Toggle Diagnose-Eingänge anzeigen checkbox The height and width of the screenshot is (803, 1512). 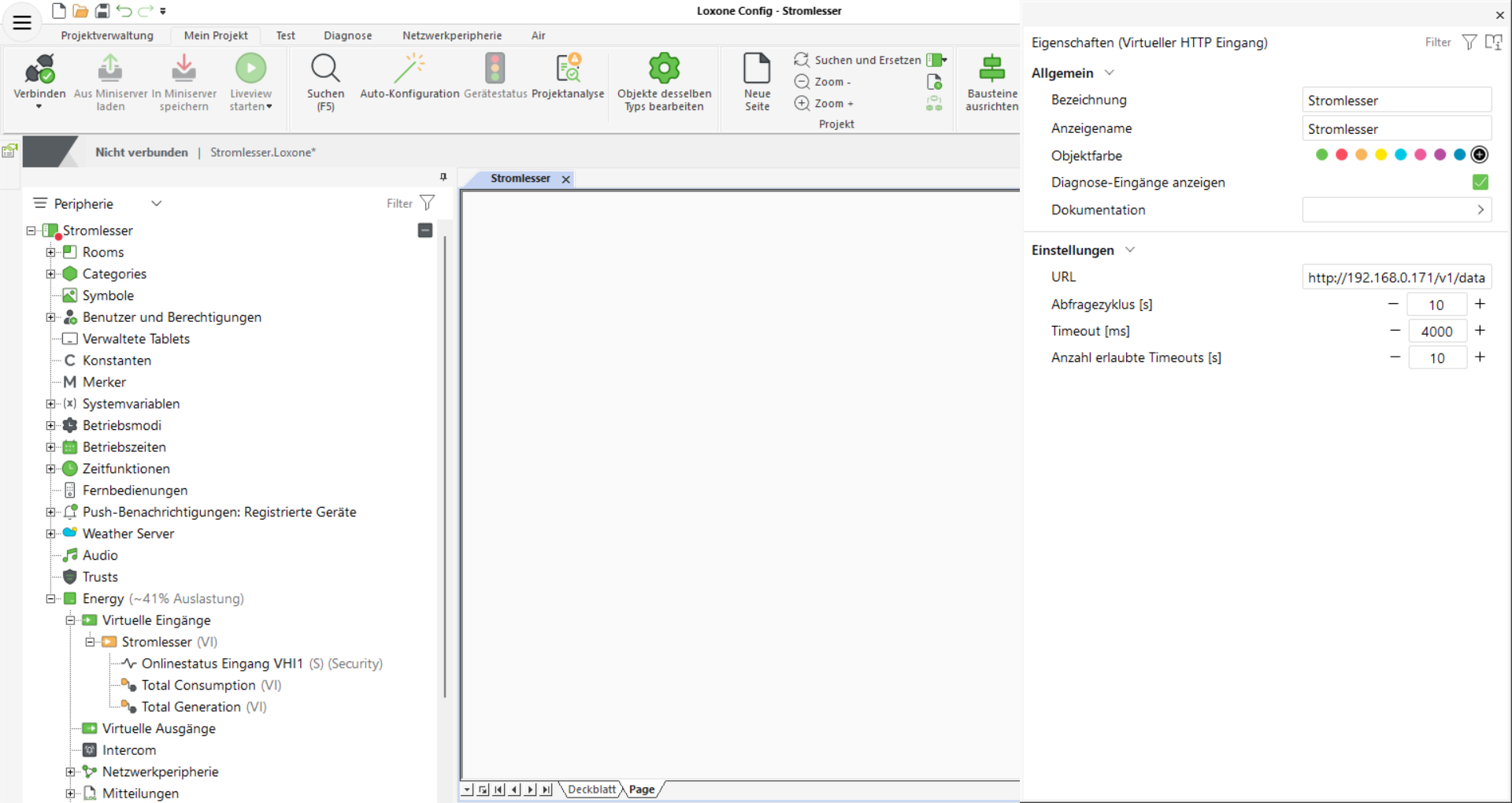point(1480,183)
